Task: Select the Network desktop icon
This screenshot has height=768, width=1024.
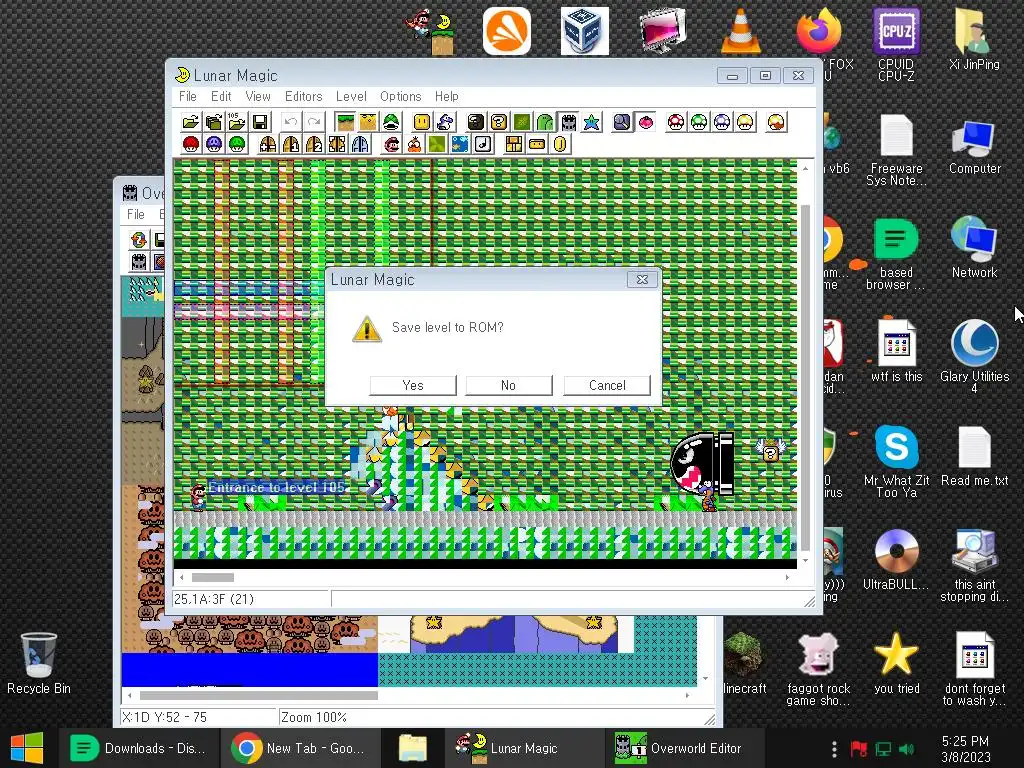Action: 974,247
